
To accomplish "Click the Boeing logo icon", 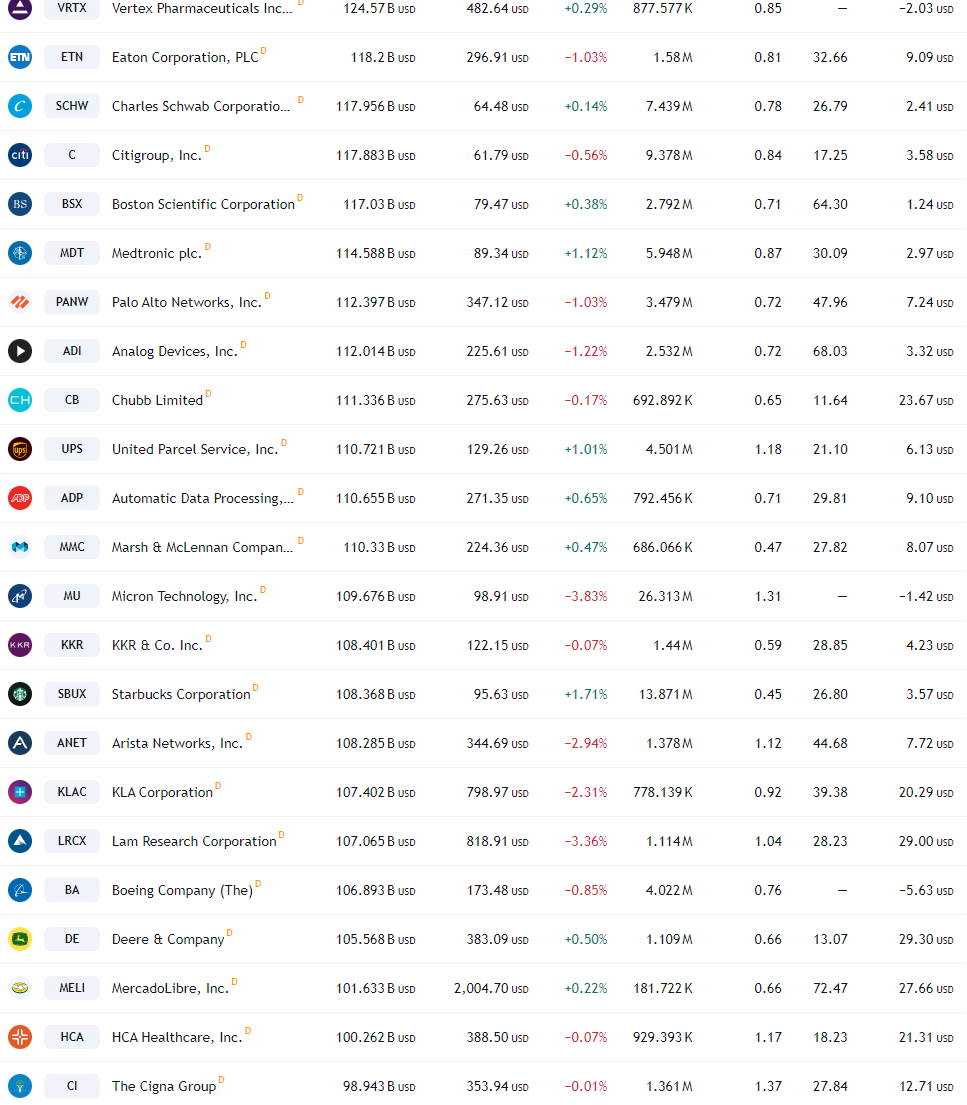I will point(20,890).
